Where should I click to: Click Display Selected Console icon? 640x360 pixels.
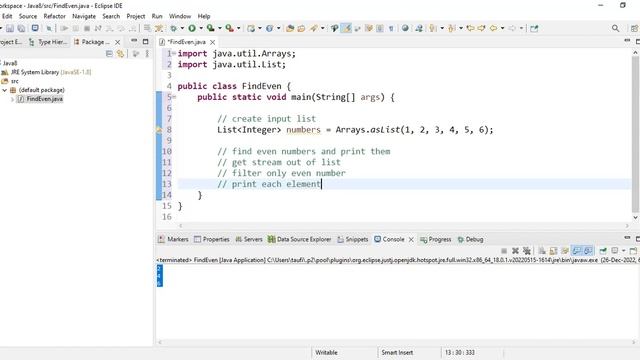pyautogui.click(x=614, y=251)
